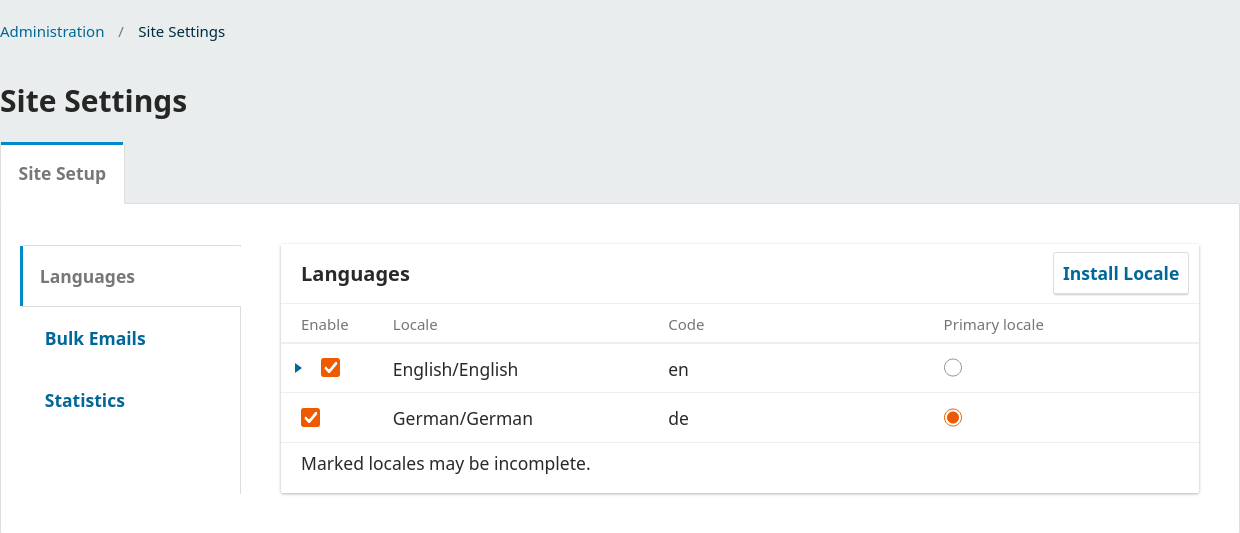Click the Primary locale column header
This screenshot has width=1240, height=533.
[x=993, y=325]
